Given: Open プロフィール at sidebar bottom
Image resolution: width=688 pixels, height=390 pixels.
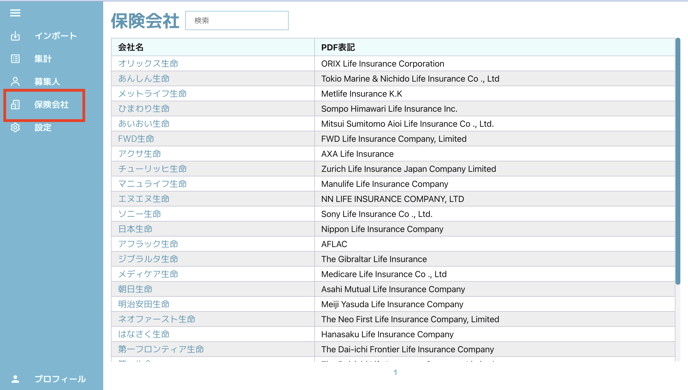Looking at the screenshot, I should [x=60, y=379].
